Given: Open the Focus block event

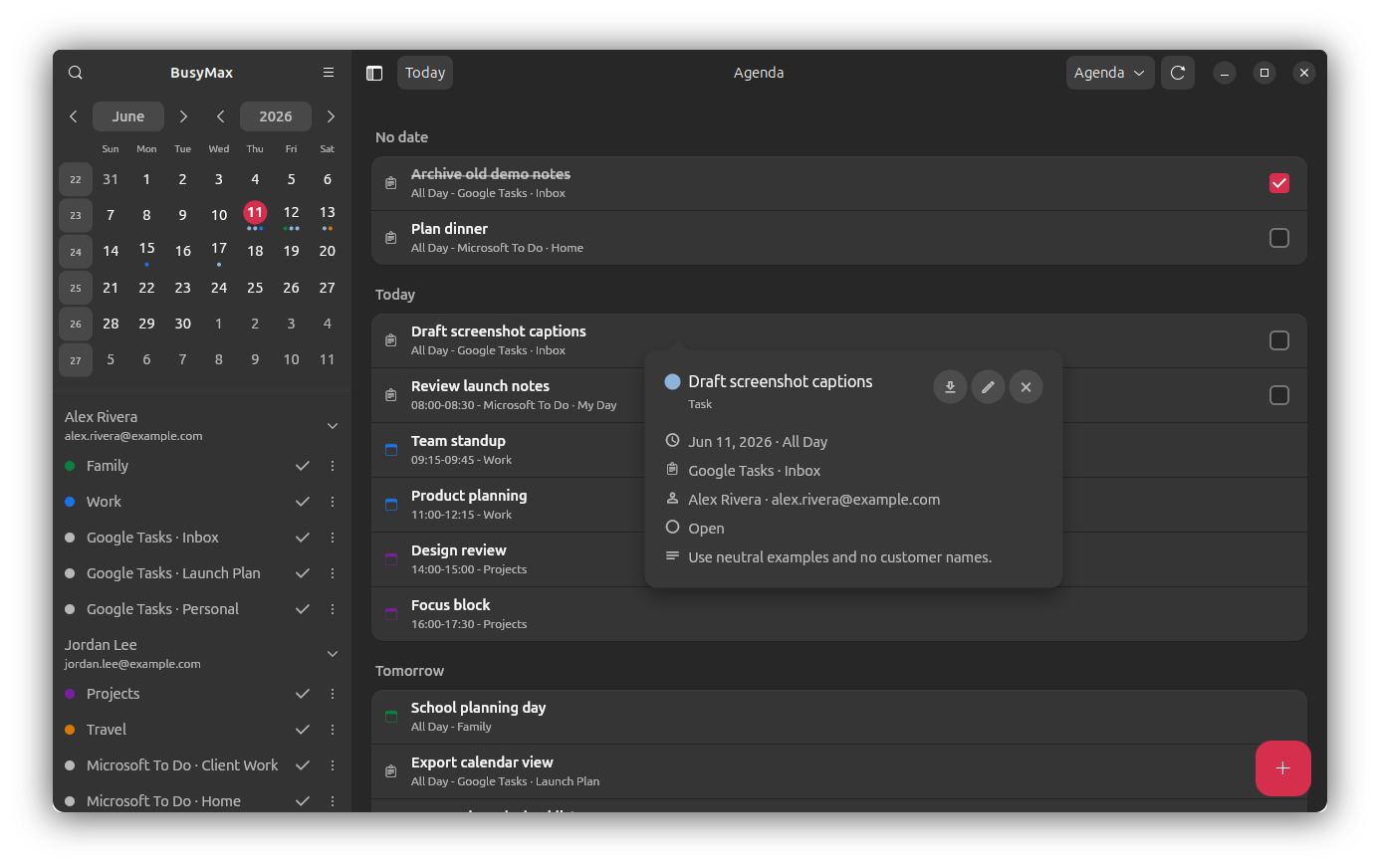Looking at the screenshot, I should point(838,614).
